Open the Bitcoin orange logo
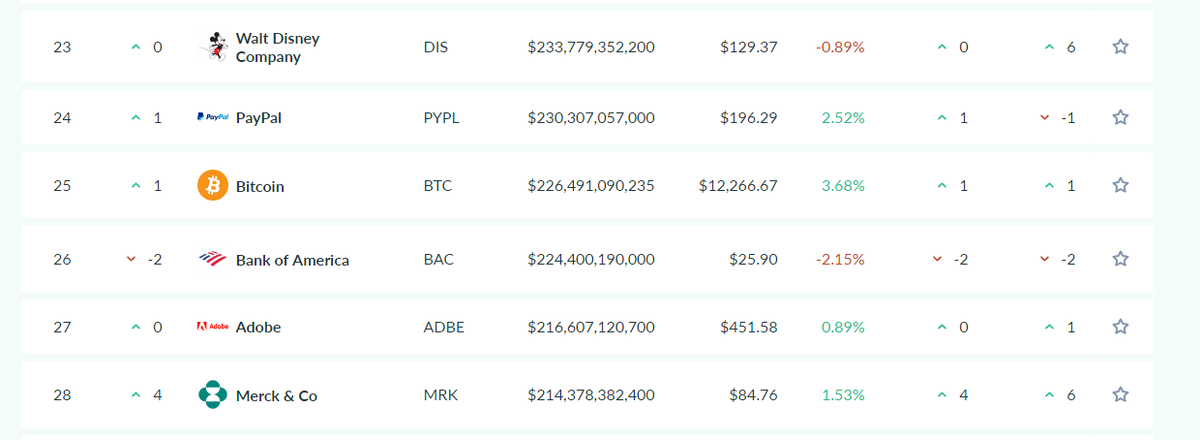Image resolution: width=1200 pixels, height=440 pixels. [x=213, y=186]
